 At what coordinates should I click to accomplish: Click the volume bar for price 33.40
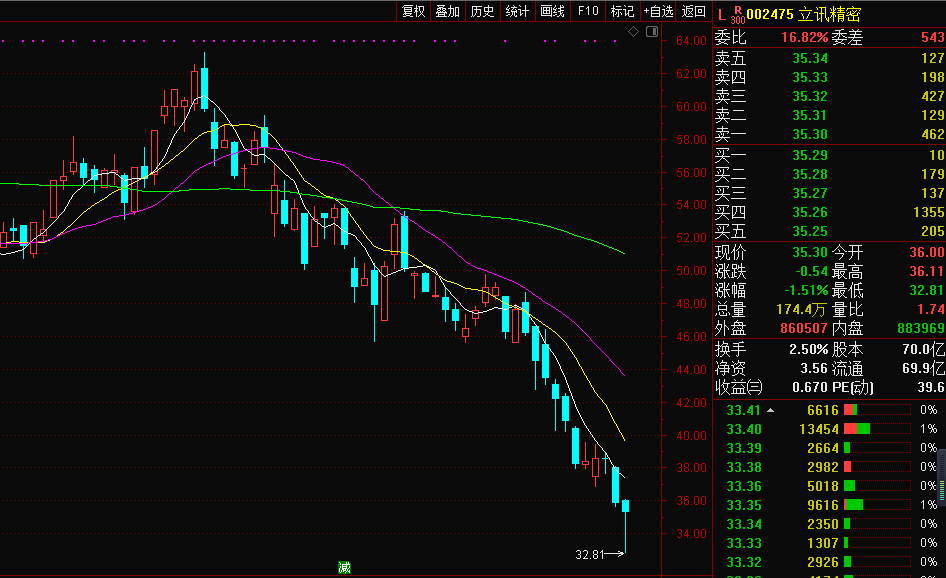tap(857, 429)
